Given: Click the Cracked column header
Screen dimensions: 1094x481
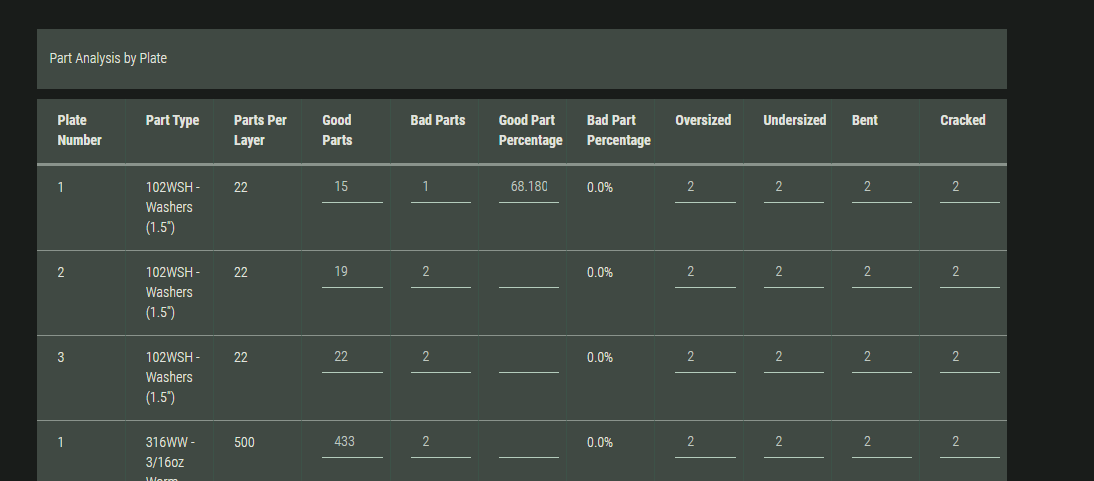Looking at the screenshot, I should pyautogui.click(x=963, y=121).
